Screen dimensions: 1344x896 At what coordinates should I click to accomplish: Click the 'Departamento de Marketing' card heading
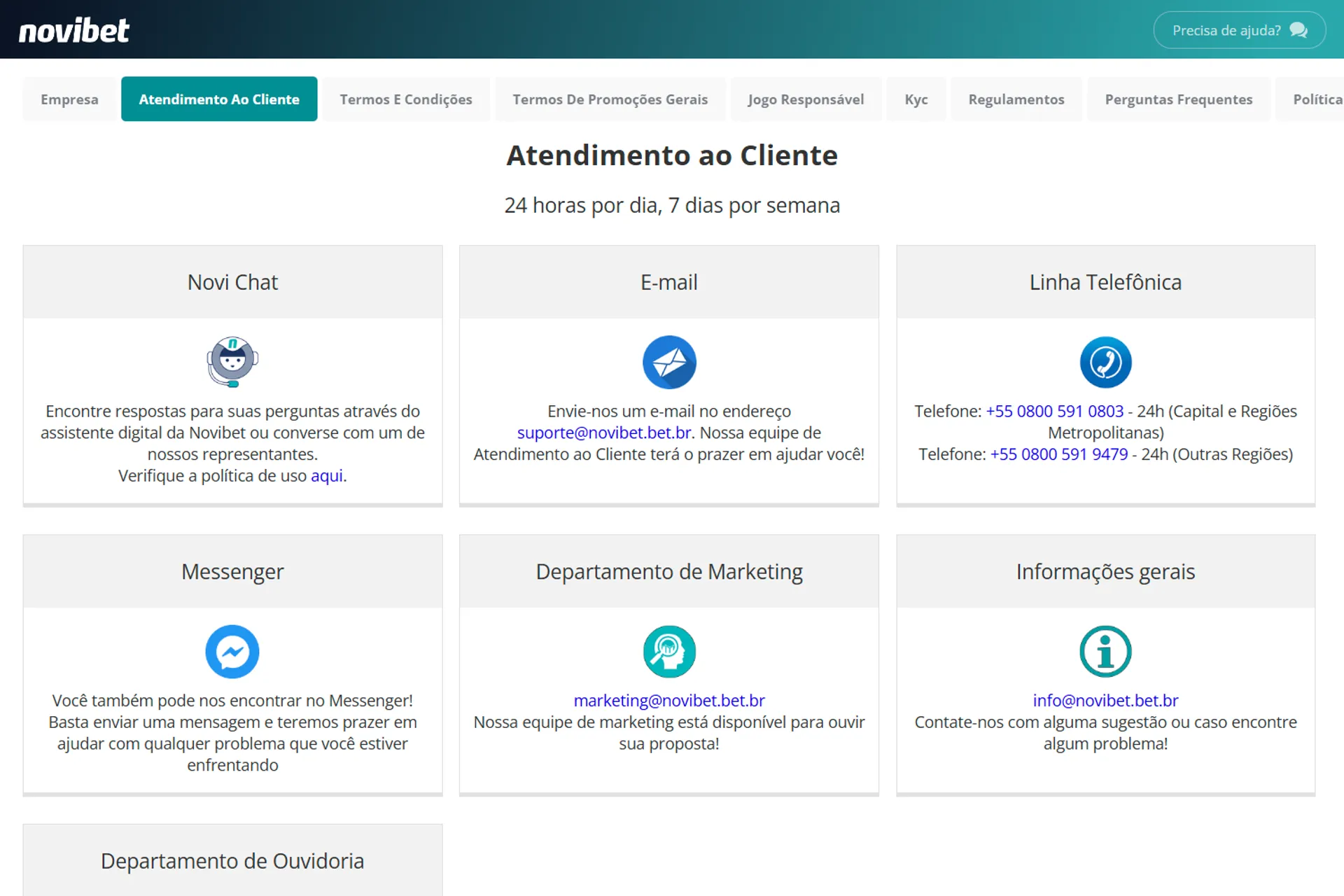(669, 572)
